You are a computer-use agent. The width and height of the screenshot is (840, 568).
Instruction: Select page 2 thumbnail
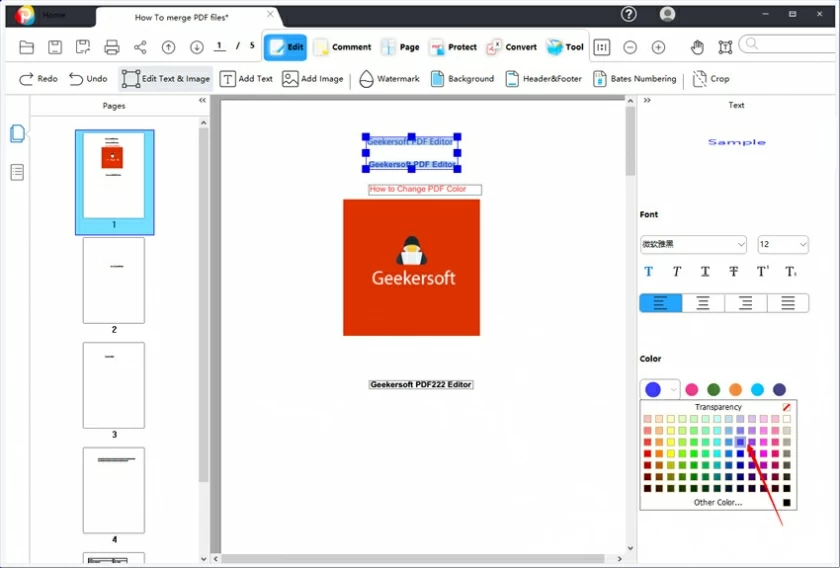tap(114, 280)
